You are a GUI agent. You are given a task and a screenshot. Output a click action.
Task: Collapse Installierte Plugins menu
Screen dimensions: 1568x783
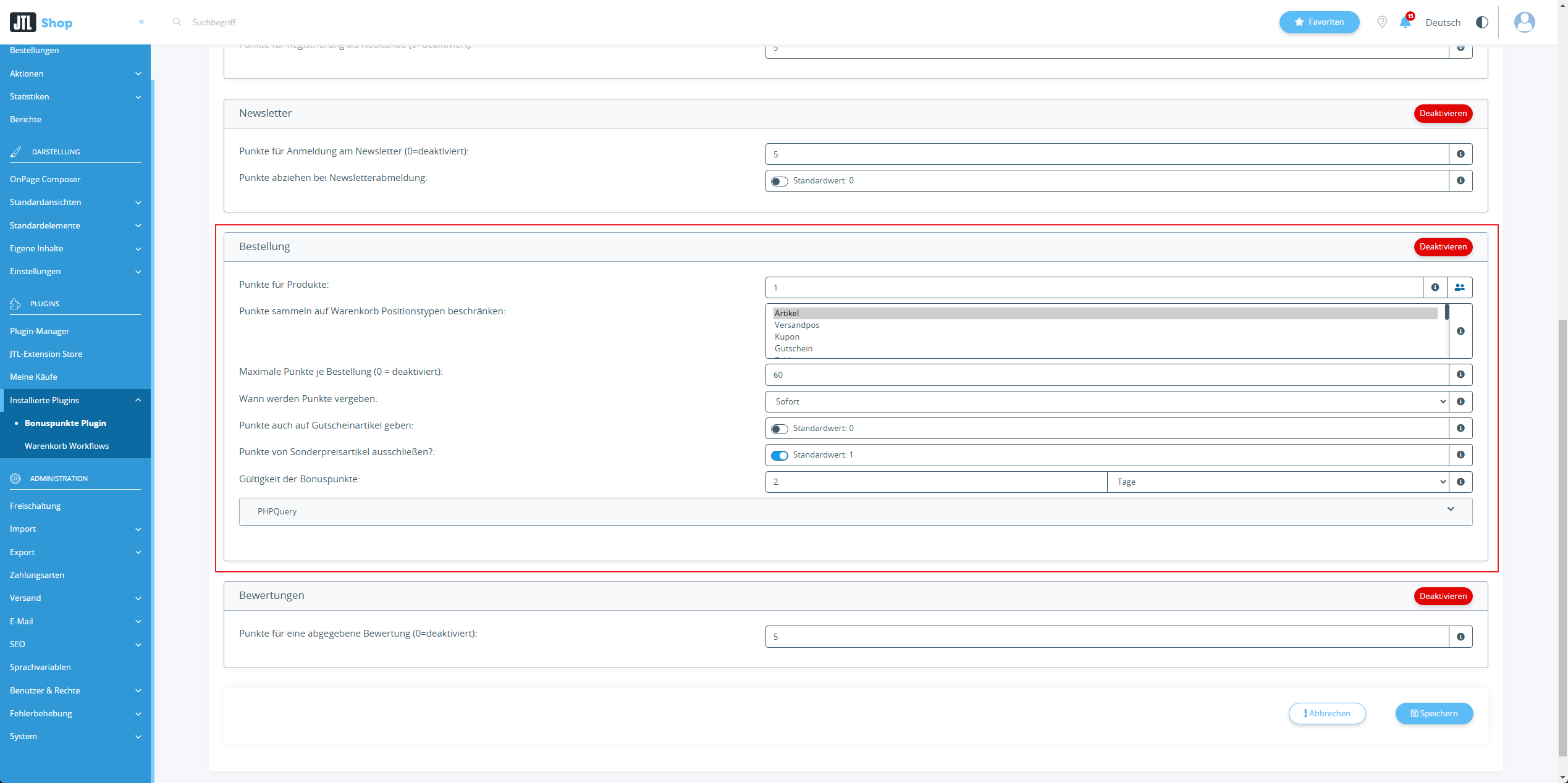pos(75,400)
